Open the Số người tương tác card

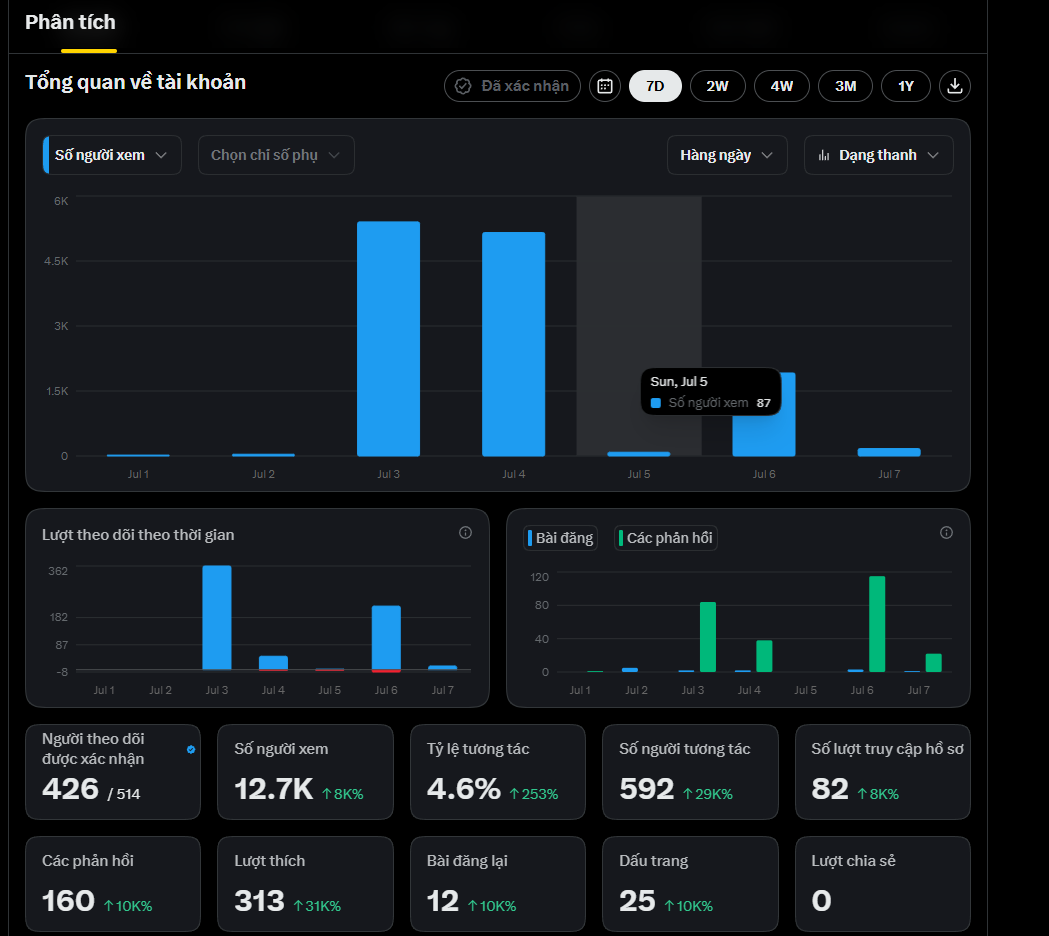point(690,772)
